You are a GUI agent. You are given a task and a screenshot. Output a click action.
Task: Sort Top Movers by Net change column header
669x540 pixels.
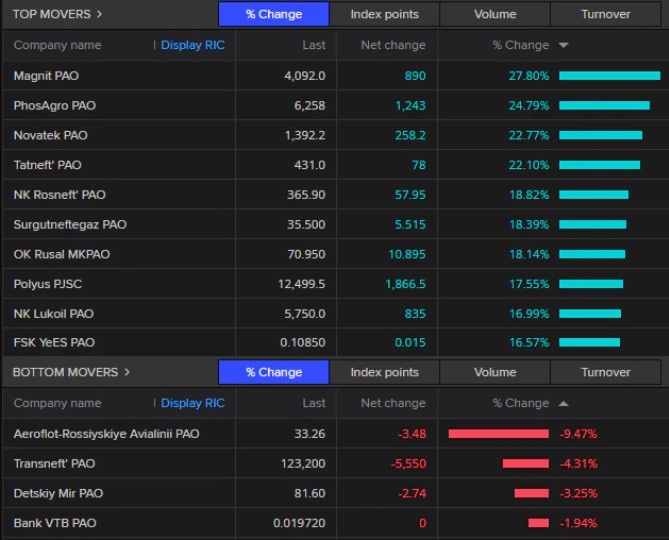[393, 45]
